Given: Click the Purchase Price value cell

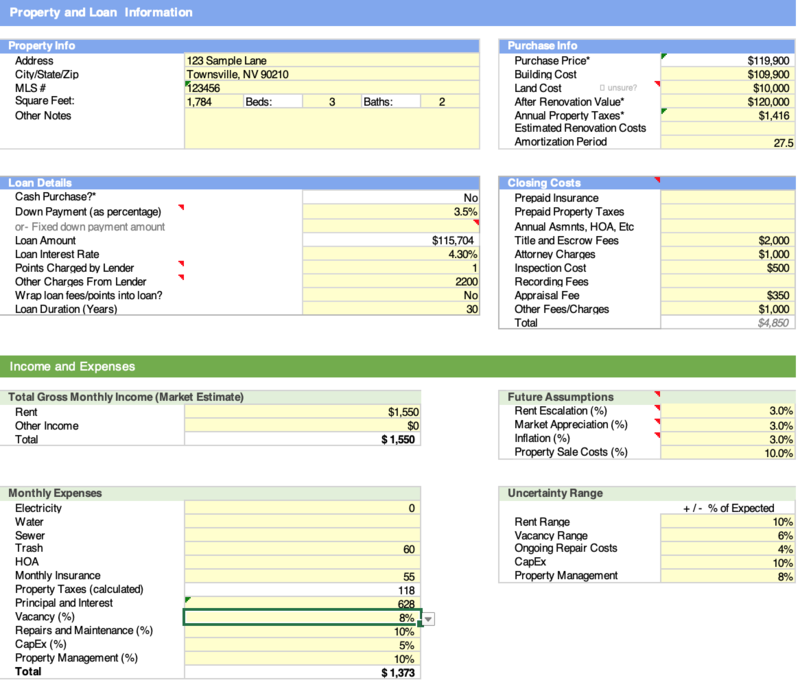Looking at the screenshot, I should [x=727, y=60].
